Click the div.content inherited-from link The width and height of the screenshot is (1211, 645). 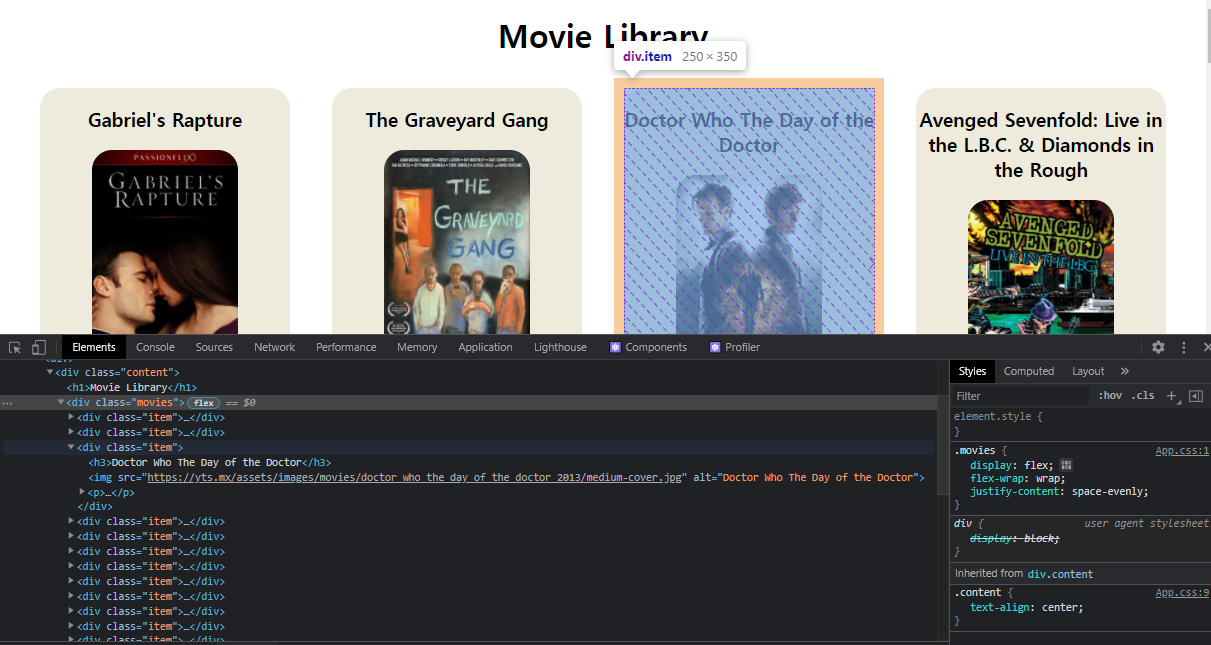pos(1060,574)
